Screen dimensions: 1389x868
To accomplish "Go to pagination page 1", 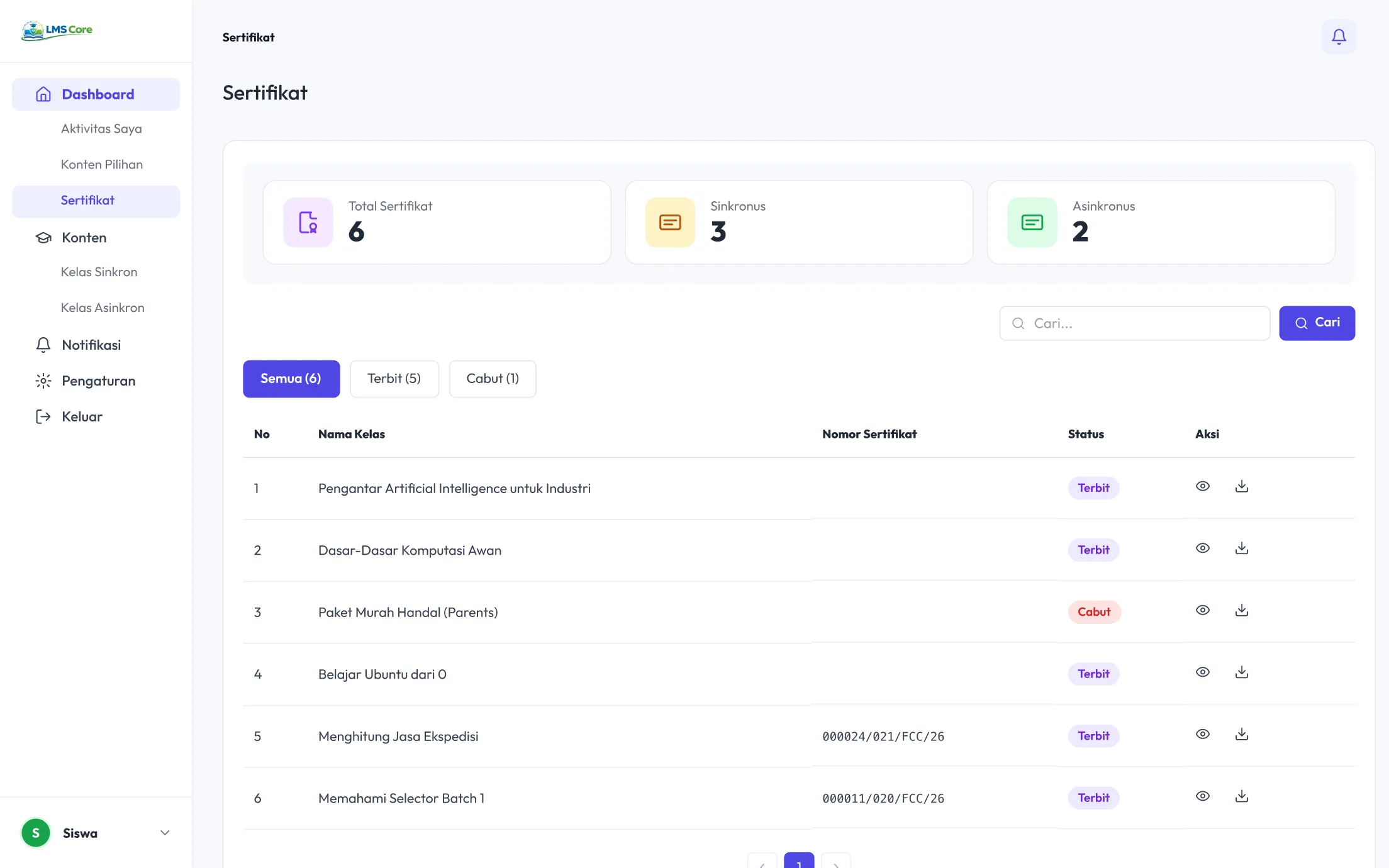I will point(799,860).
